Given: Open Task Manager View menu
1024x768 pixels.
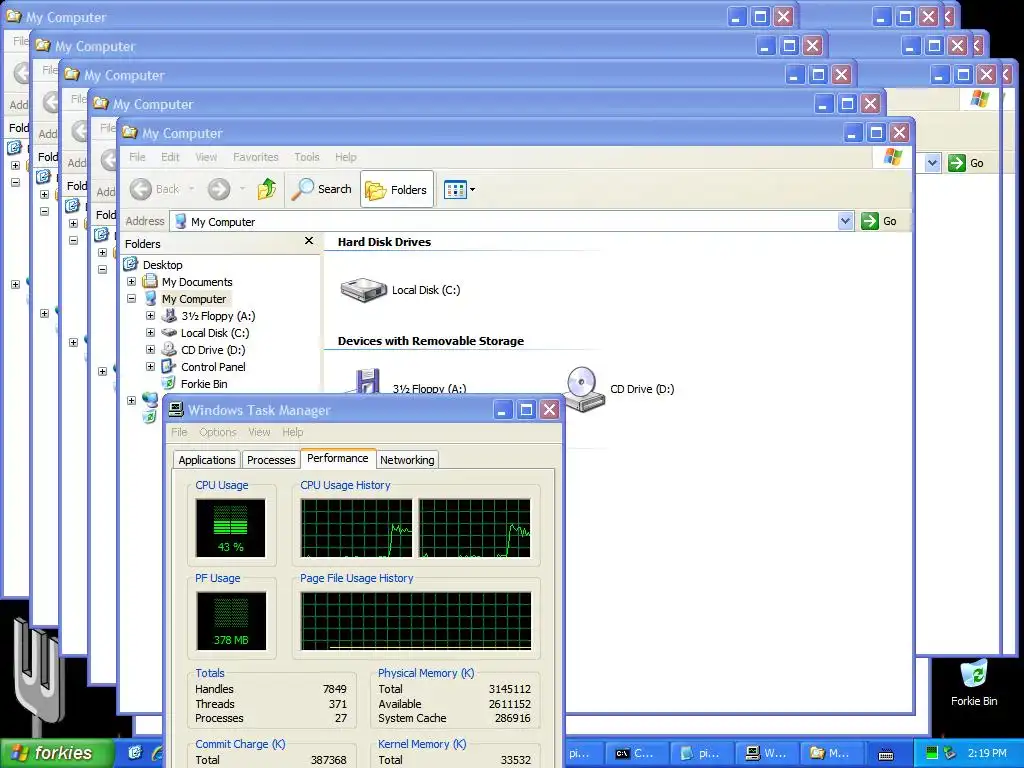Looking at the screenshot, I should tap(259, 432).
